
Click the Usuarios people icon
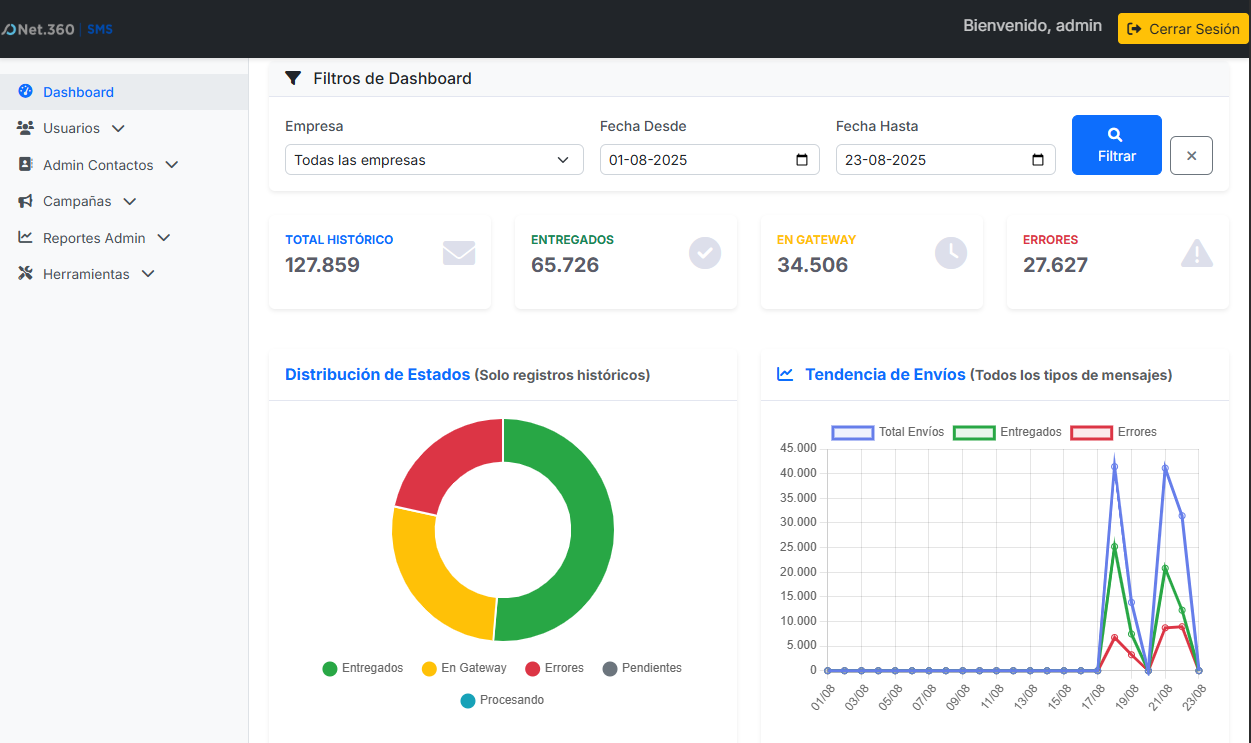pos(26,128)
